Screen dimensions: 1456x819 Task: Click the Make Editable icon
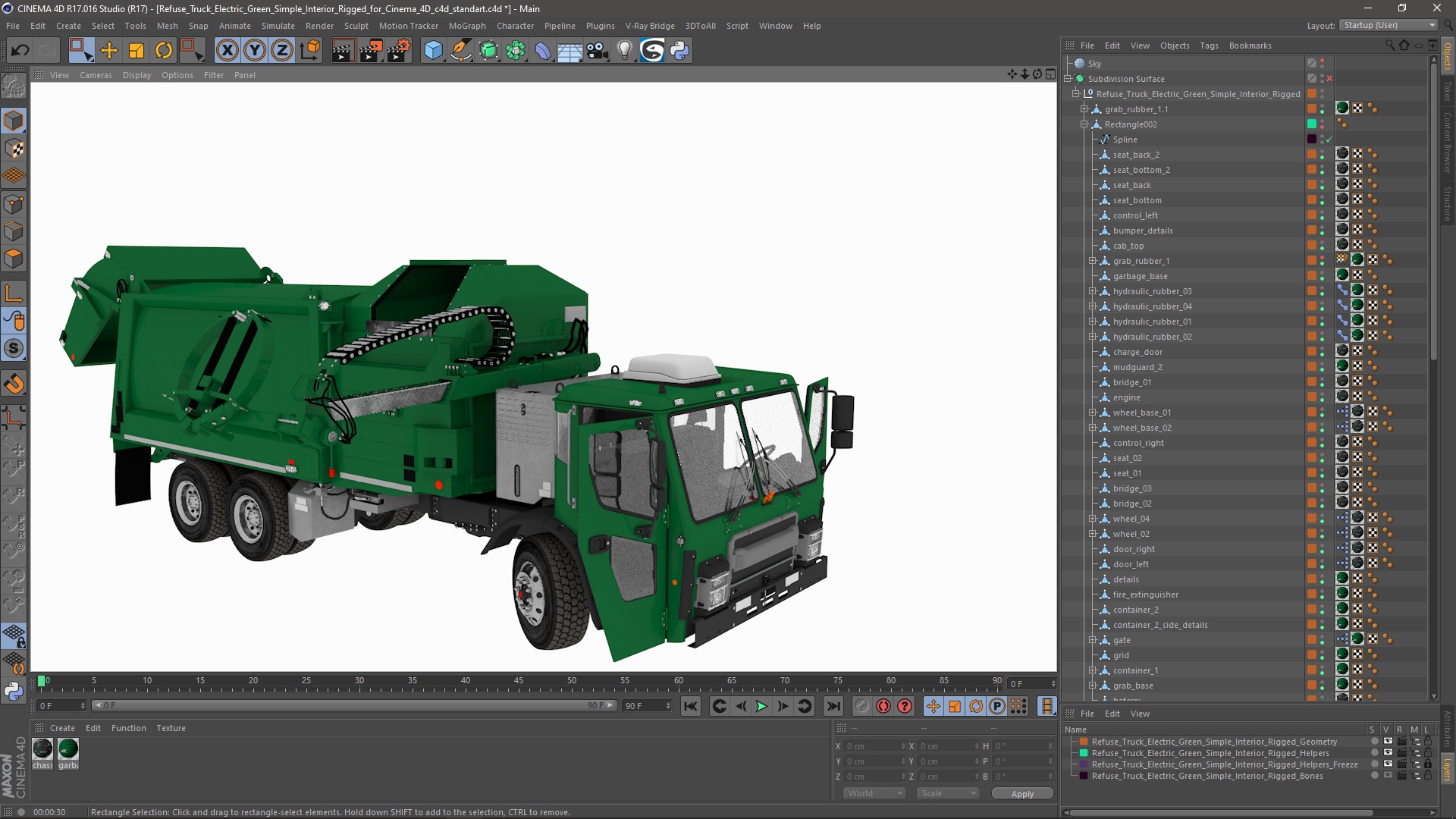[14, 86]
